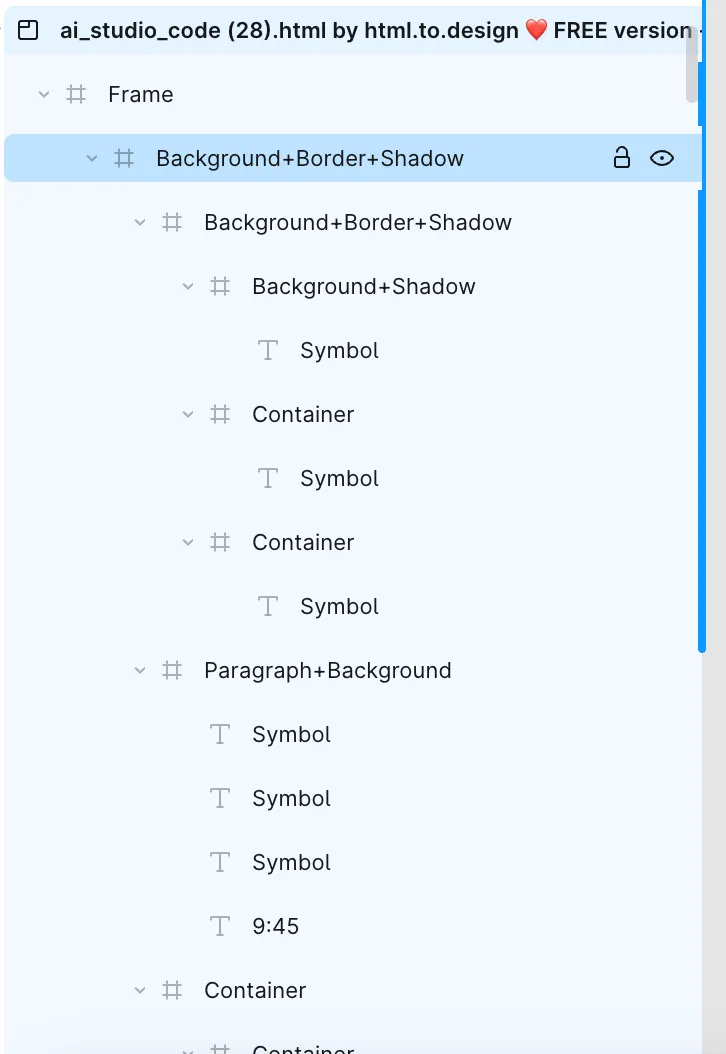Collapse the Container group below 9:45

coord(140,990)
